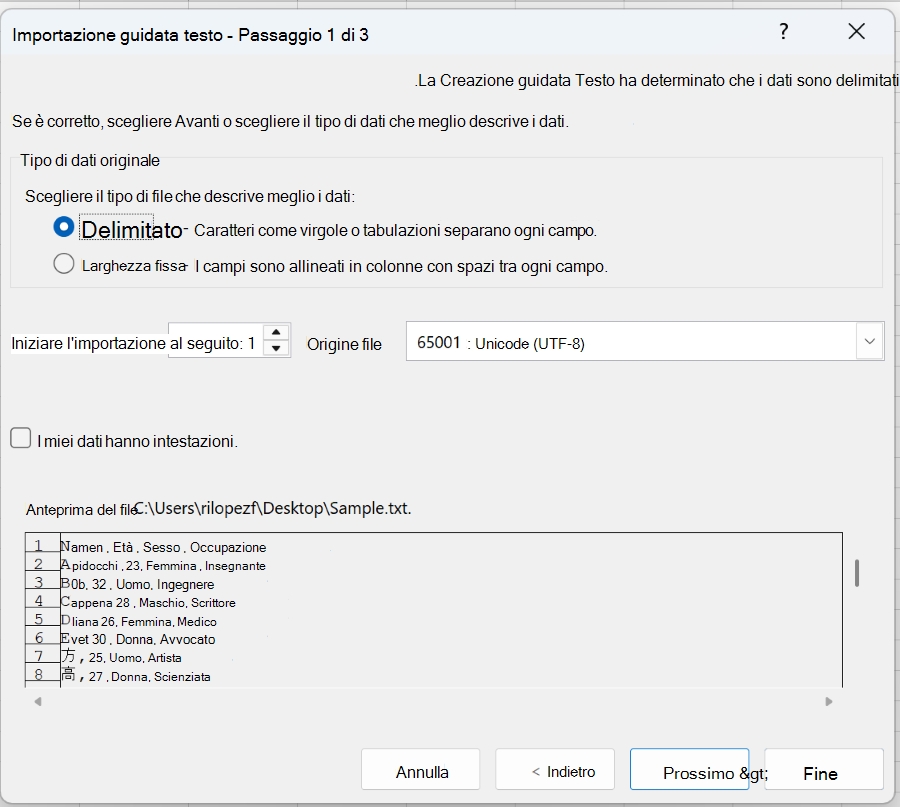The width and height of the screenshot is (900, 807).
Task: Increase the starting import row number
Action: 276,332
